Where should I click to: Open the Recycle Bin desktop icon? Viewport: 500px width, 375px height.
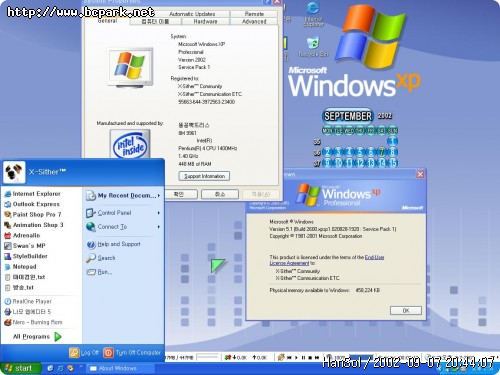coord(313,47)
